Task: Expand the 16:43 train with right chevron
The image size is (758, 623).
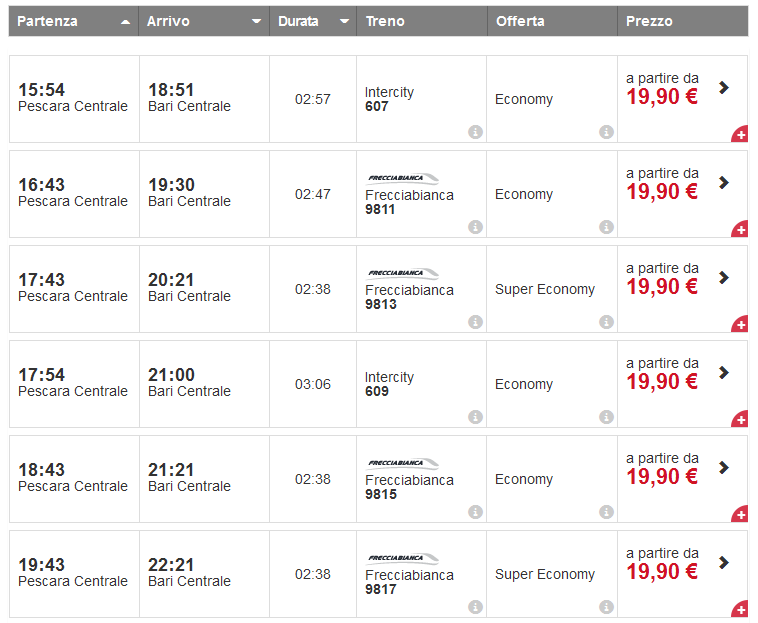Action: point(724,182)
